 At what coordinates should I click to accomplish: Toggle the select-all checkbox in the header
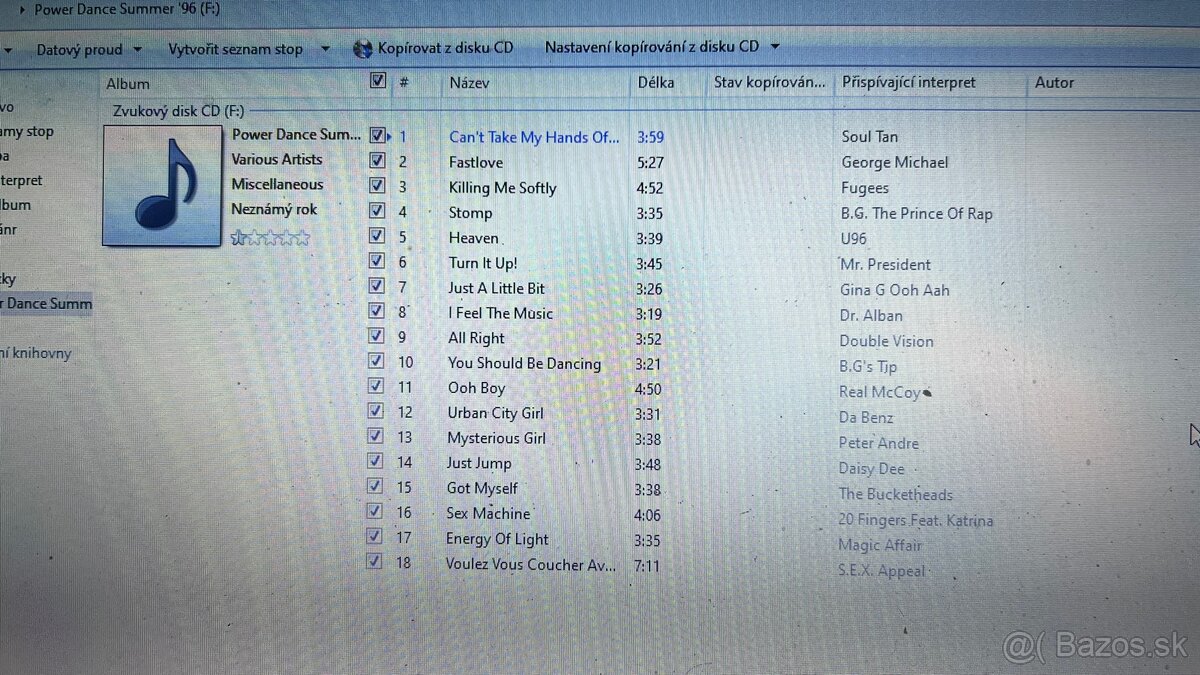[x=378, y=81]
